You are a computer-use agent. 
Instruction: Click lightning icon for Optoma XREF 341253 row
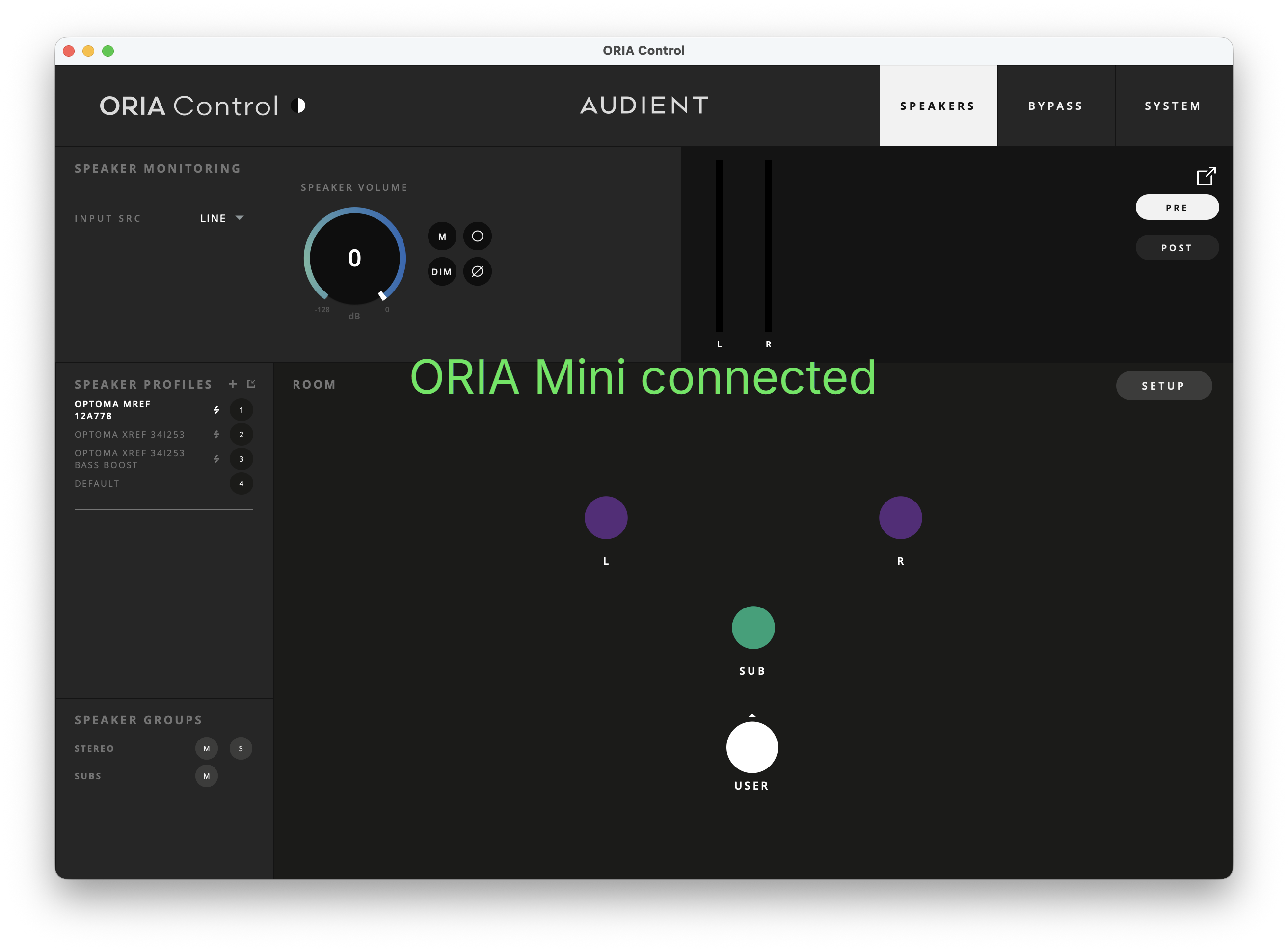click(216, 434)
